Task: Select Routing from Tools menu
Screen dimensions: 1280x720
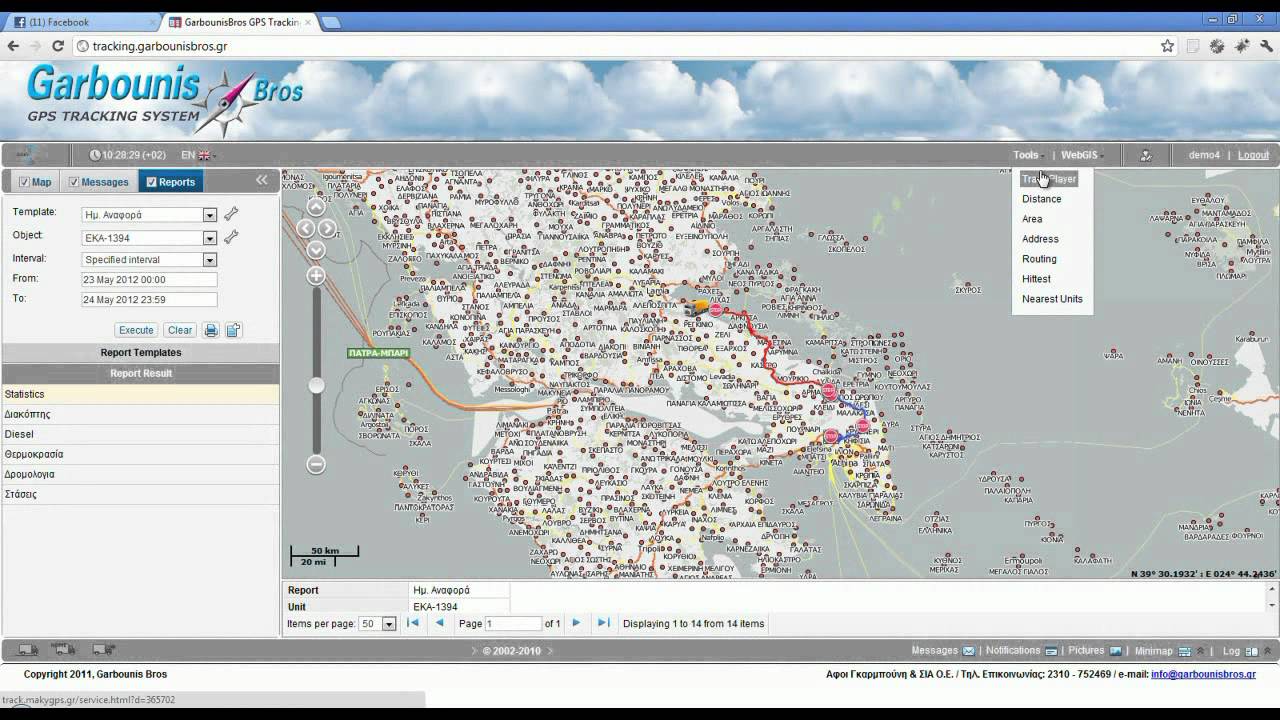Action: pyautogui.click(x=1039, y=259)
